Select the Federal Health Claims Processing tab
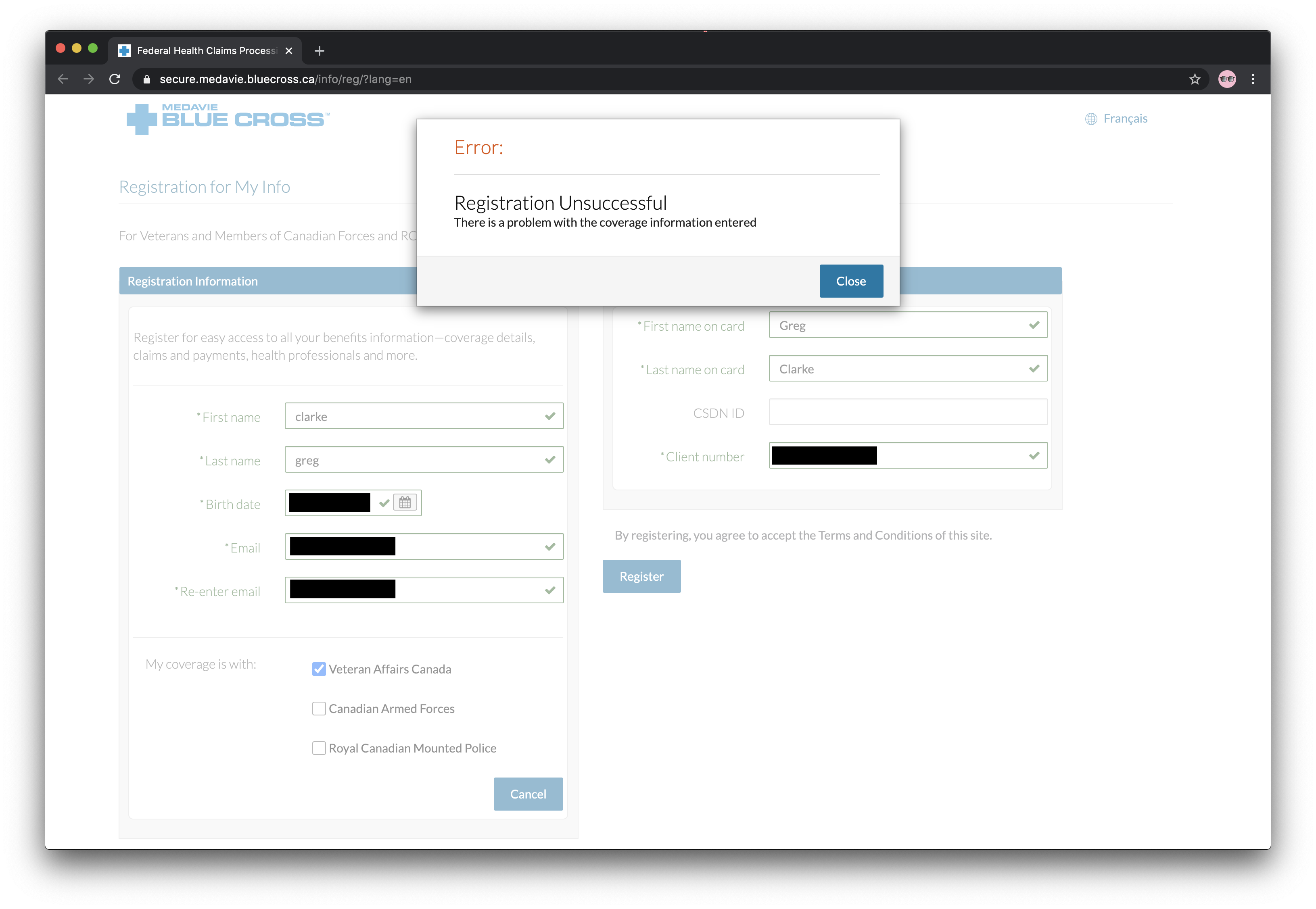The height and width of the screenshot is (909, 1316). tap(206, 51)
